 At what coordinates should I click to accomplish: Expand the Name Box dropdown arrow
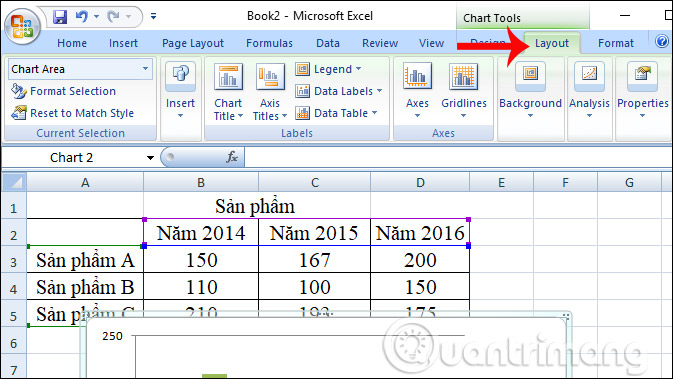tap(150, 158)
